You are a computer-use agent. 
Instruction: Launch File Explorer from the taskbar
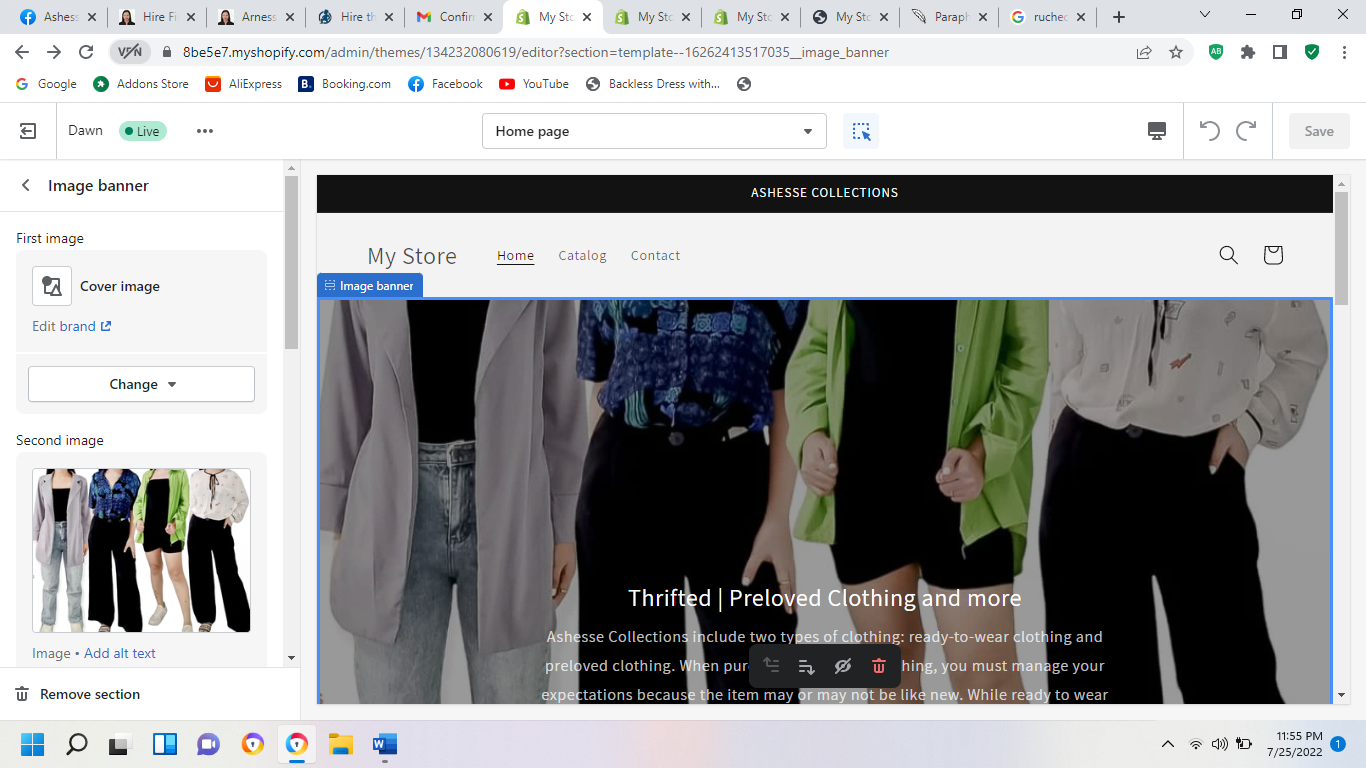[341, 744]
